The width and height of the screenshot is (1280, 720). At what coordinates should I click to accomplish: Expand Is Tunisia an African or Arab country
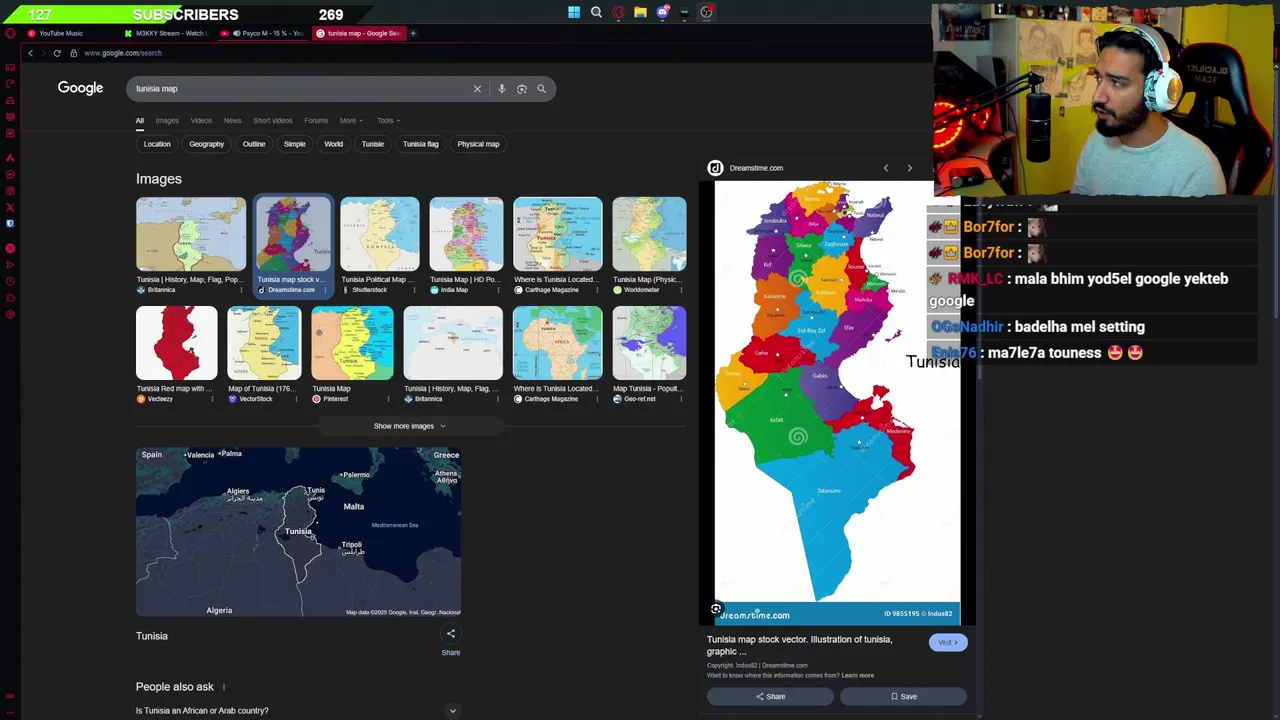click(297, 711)
